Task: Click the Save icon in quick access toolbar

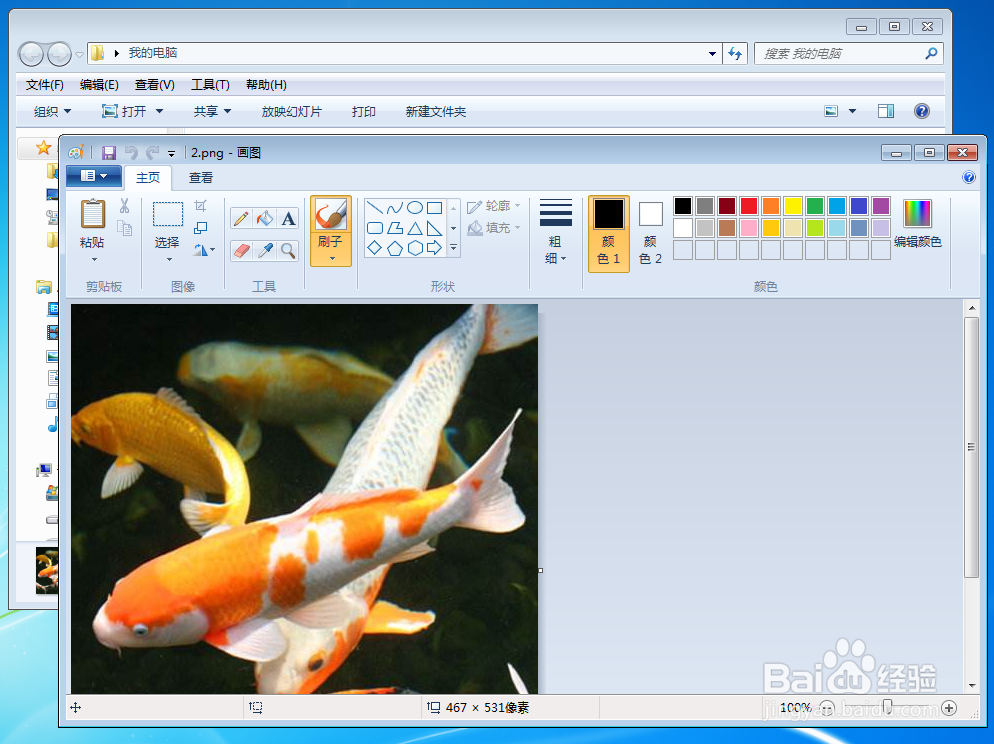Action: 109,151
